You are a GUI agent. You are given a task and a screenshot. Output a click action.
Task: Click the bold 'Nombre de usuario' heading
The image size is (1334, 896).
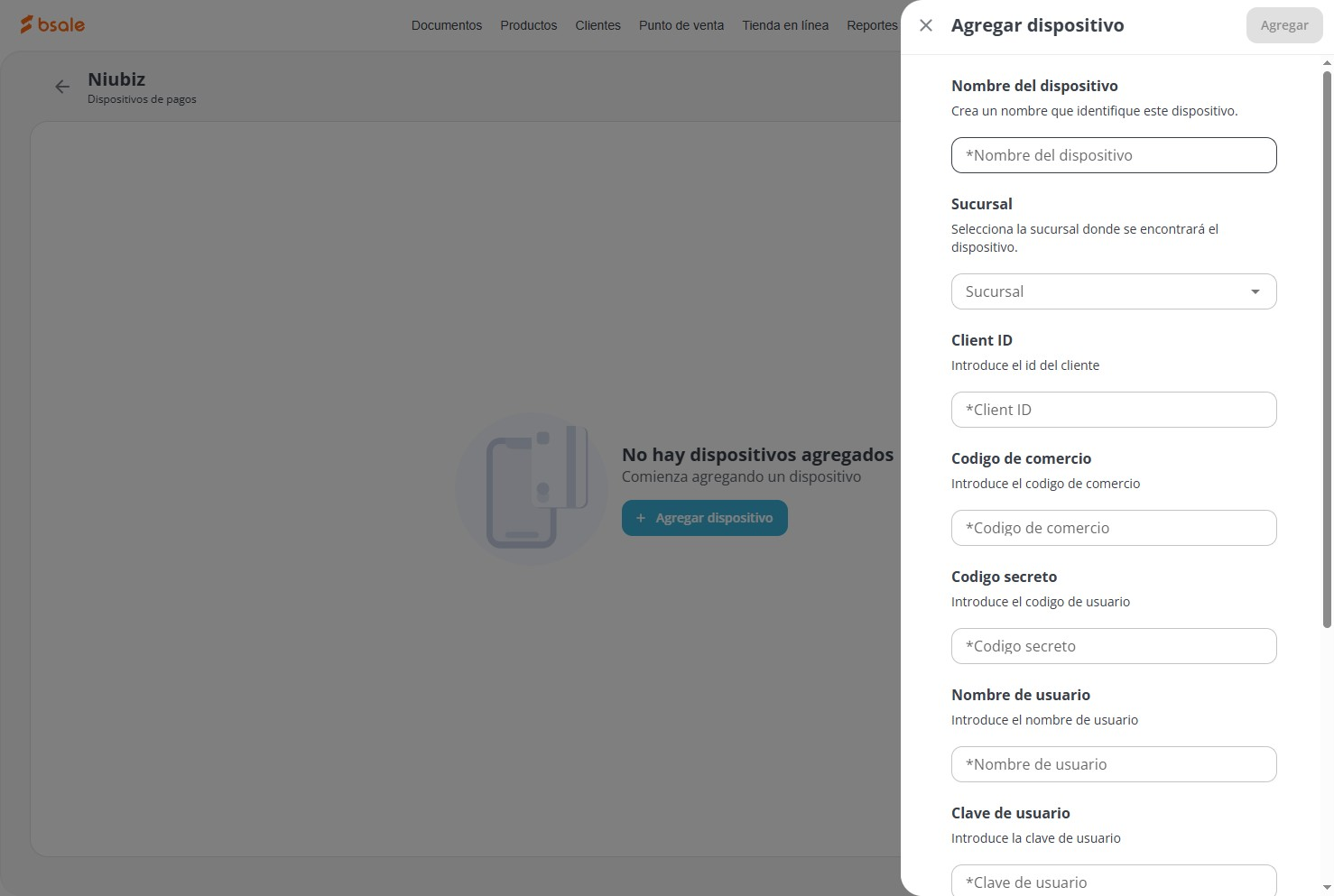[1021, 695]
